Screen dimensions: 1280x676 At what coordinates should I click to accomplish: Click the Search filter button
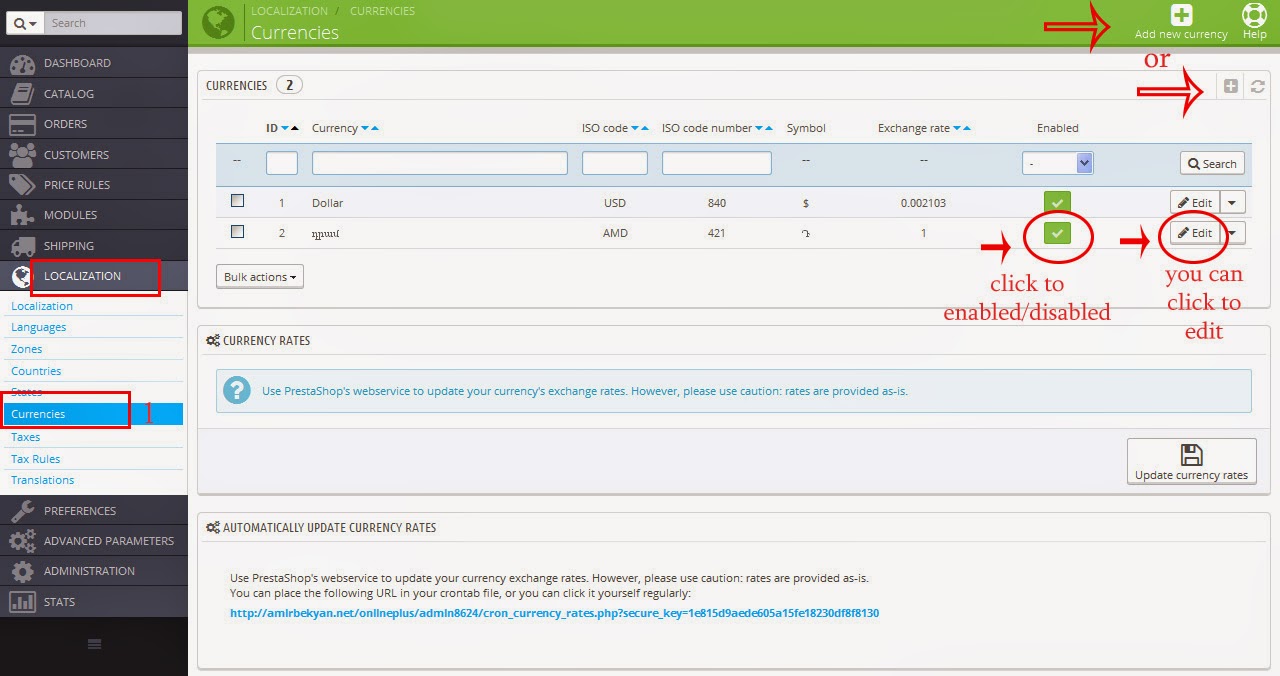(x=1212, y=164)
